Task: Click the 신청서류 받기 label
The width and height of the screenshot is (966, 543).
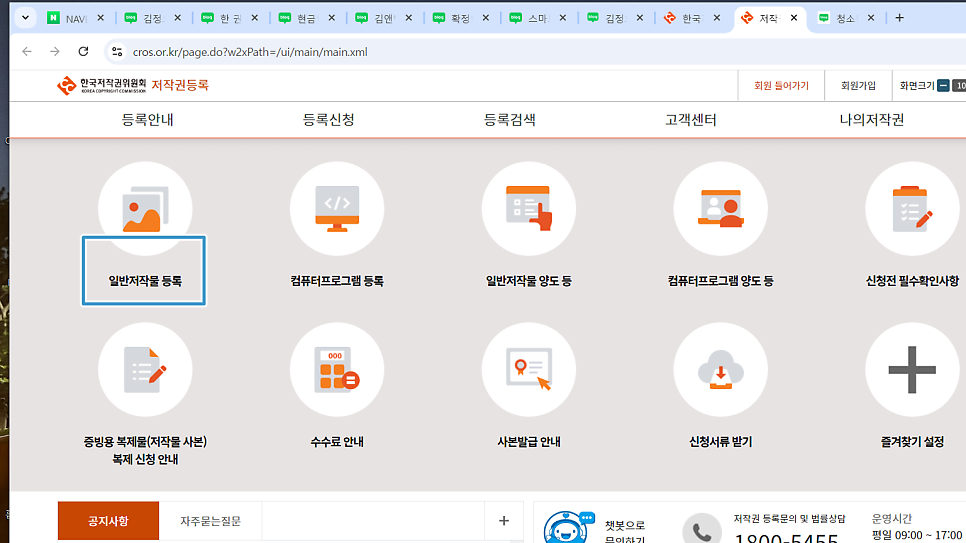Action: [721, 442]
